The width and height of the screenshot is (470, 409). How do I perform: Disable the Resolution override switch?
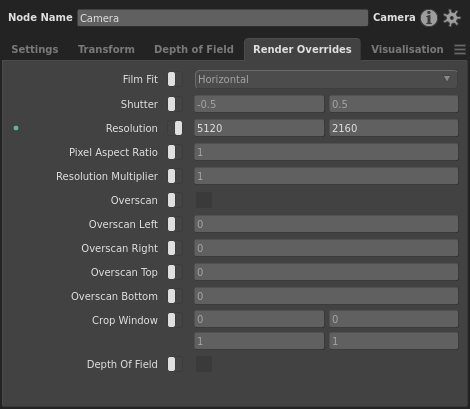[175, 128]
